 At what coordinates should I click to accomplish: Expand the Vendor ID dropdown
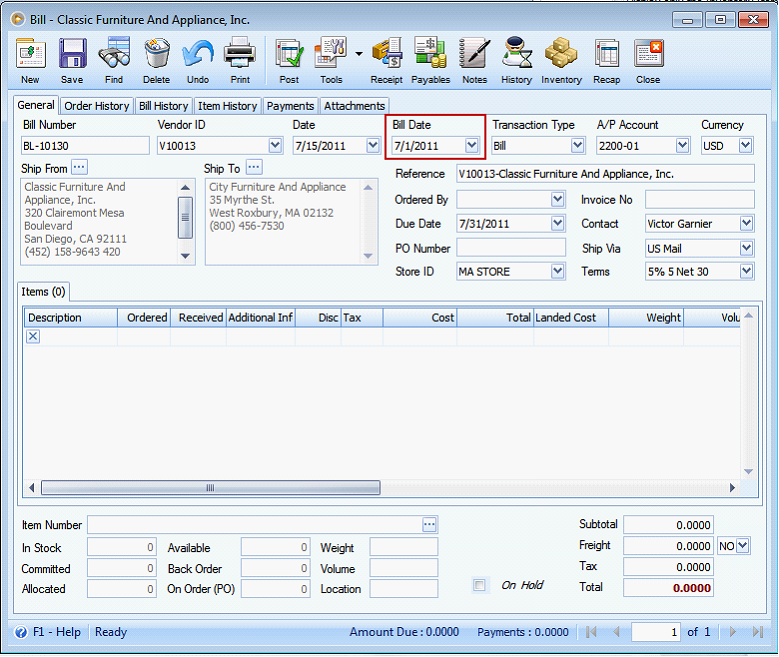275,146
